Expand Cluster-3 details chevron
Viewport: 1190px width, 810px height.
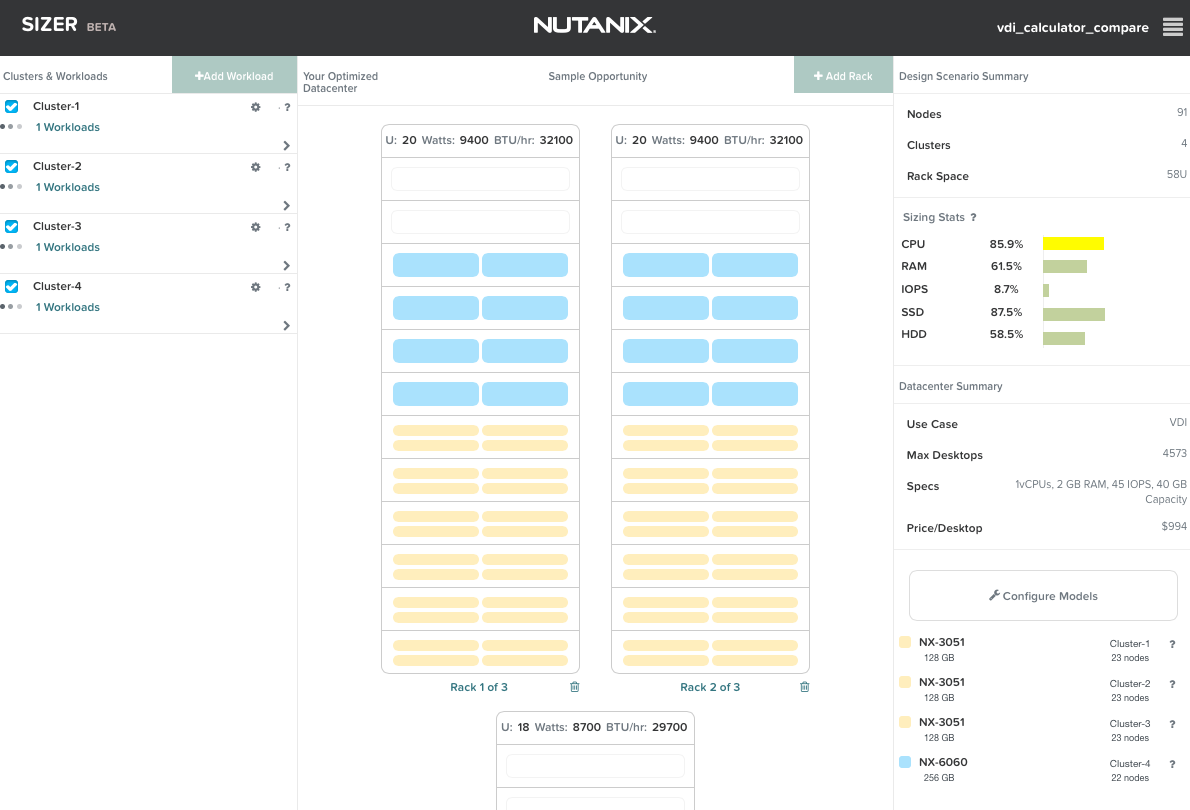point(286,265)
